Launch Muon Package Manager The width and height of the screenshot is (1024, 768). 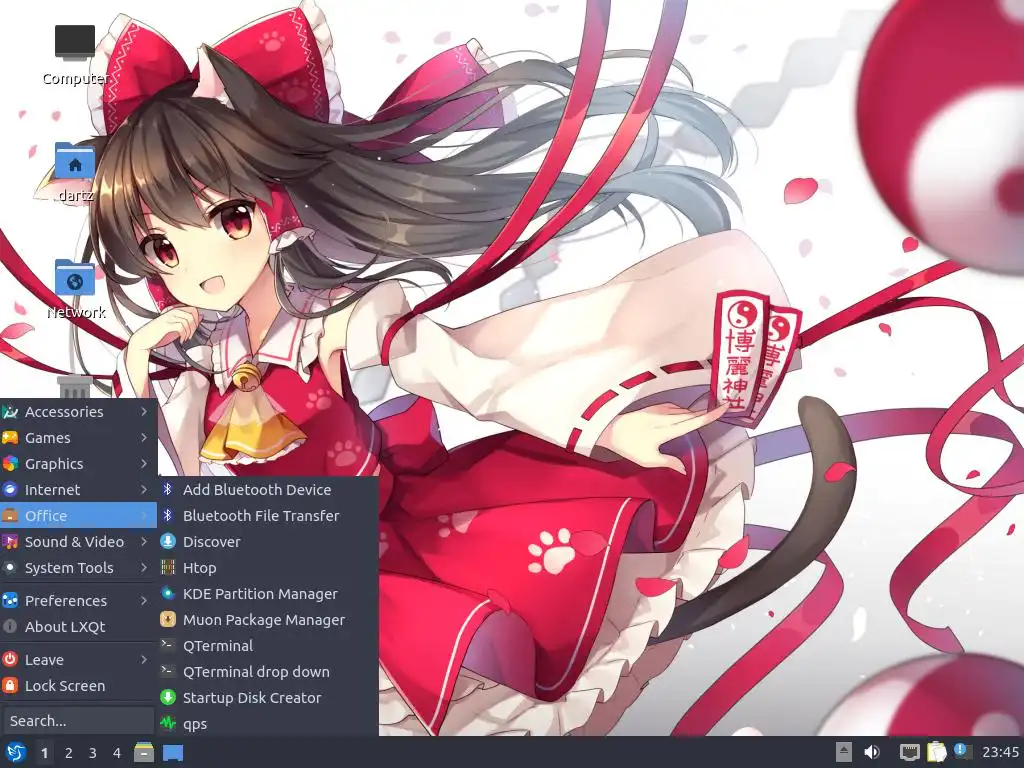click(x=268, y=620)
